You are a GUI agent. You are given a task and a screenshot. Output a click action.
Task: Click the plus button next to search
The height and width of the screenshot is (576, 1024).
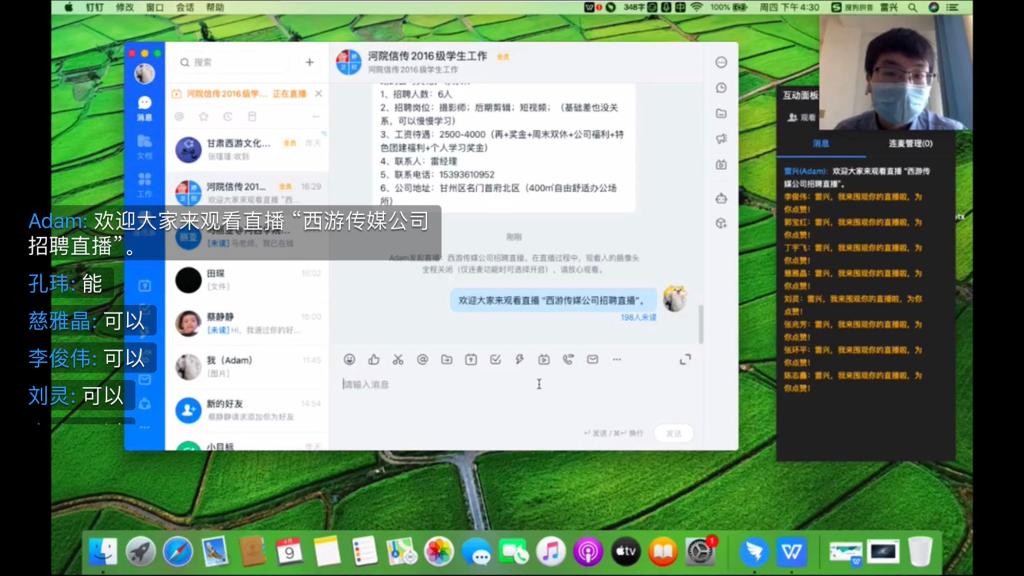309,62
